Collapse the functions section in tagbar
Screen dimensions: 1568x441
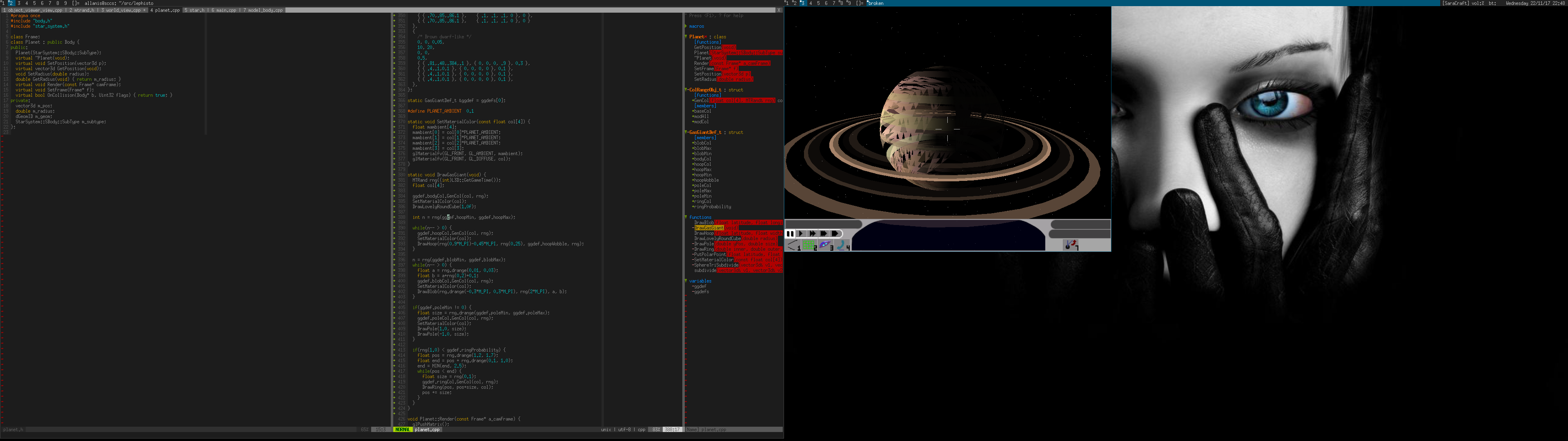686,217
